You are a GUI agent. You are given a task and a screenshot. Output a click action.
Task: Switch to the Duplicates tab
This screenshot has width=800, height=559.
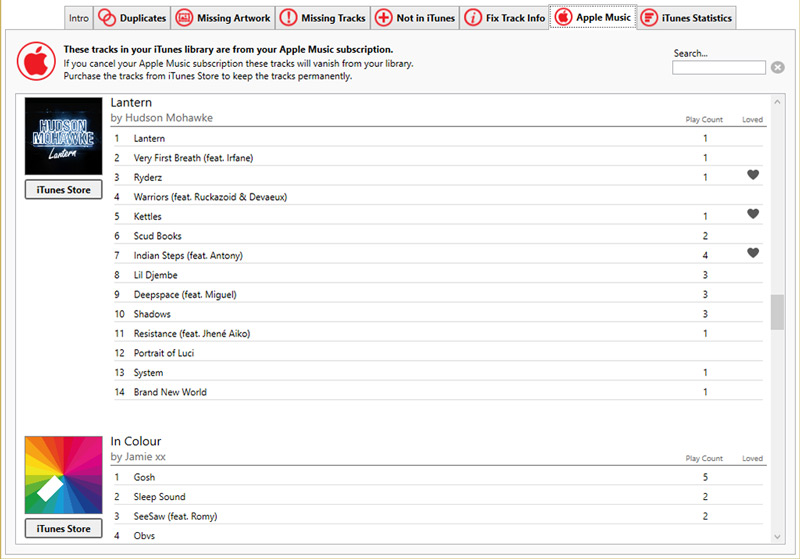click(x=132, y=18)
